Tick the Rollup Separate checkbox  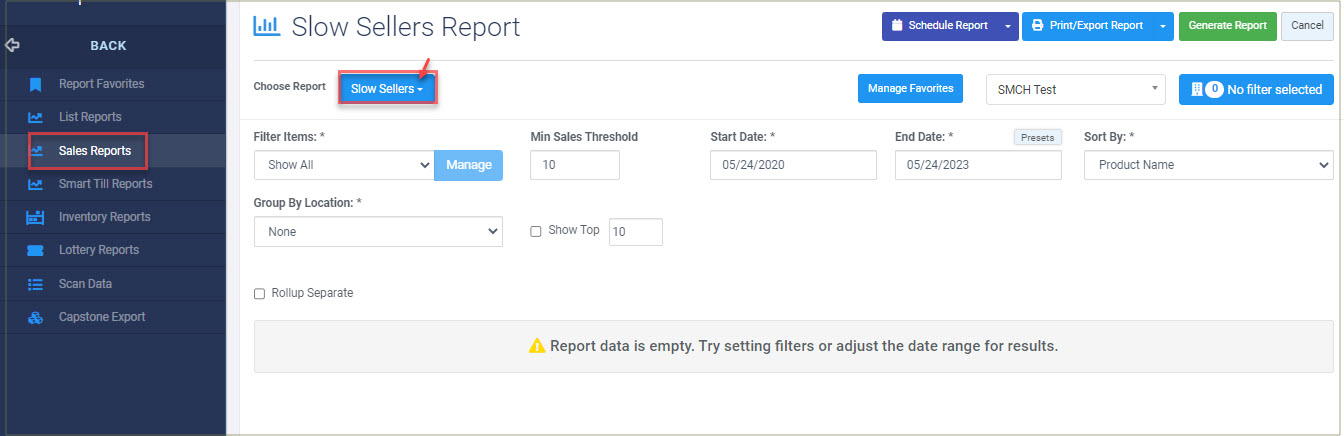(260, 294)
